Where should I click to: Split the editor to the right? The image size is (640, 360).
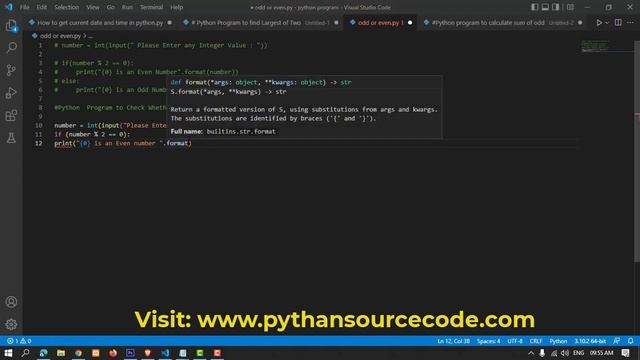(x=618, y=23)
